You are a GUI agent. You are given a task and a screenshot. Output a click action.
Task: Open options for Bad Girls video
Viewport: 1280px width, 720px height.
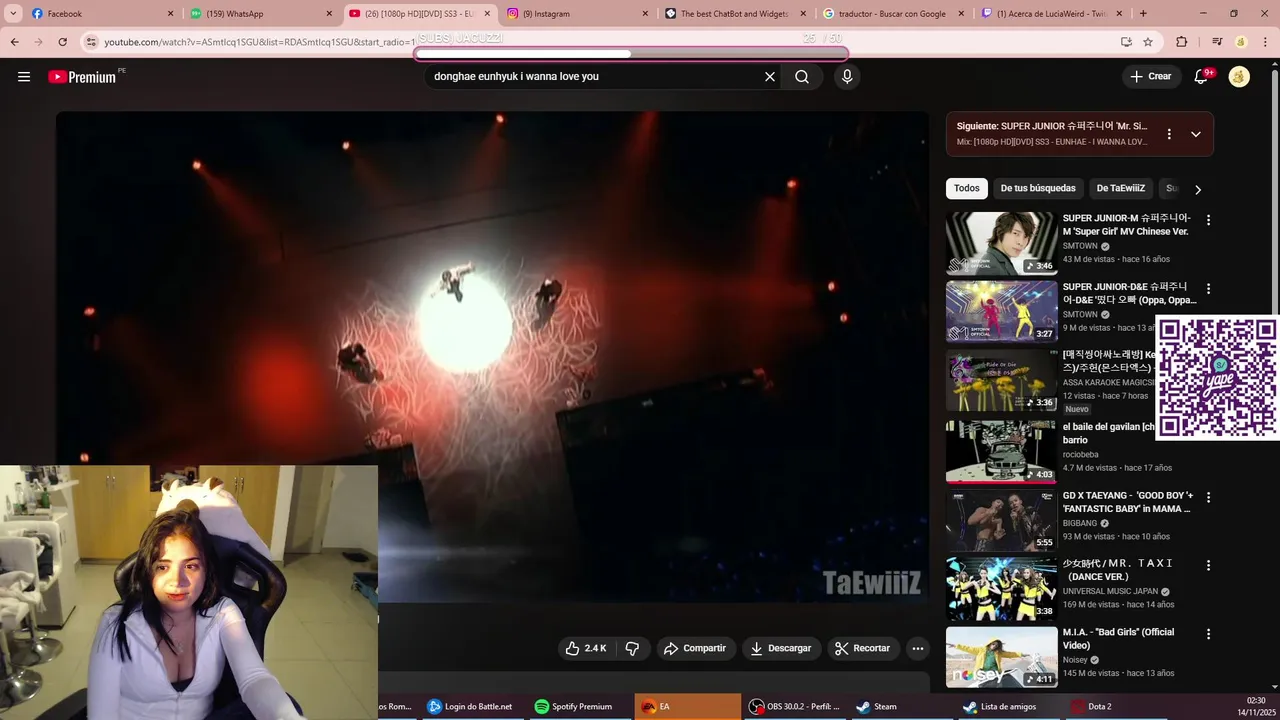[1208, 634]
